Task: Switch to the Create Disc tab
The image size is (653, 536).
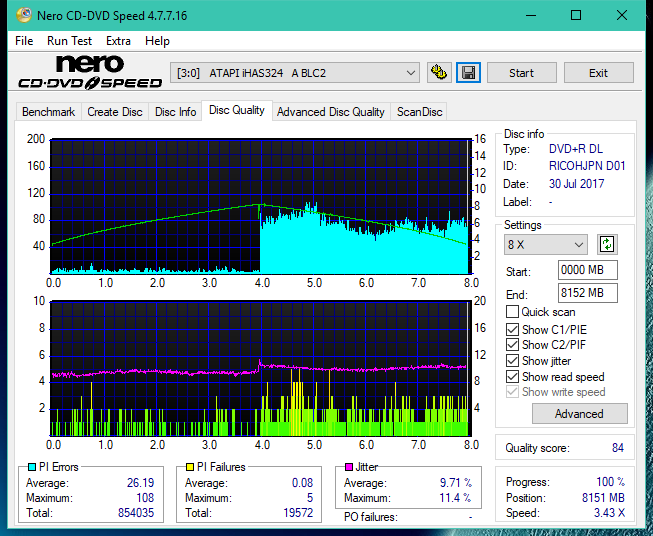Action: click(115, 112)
